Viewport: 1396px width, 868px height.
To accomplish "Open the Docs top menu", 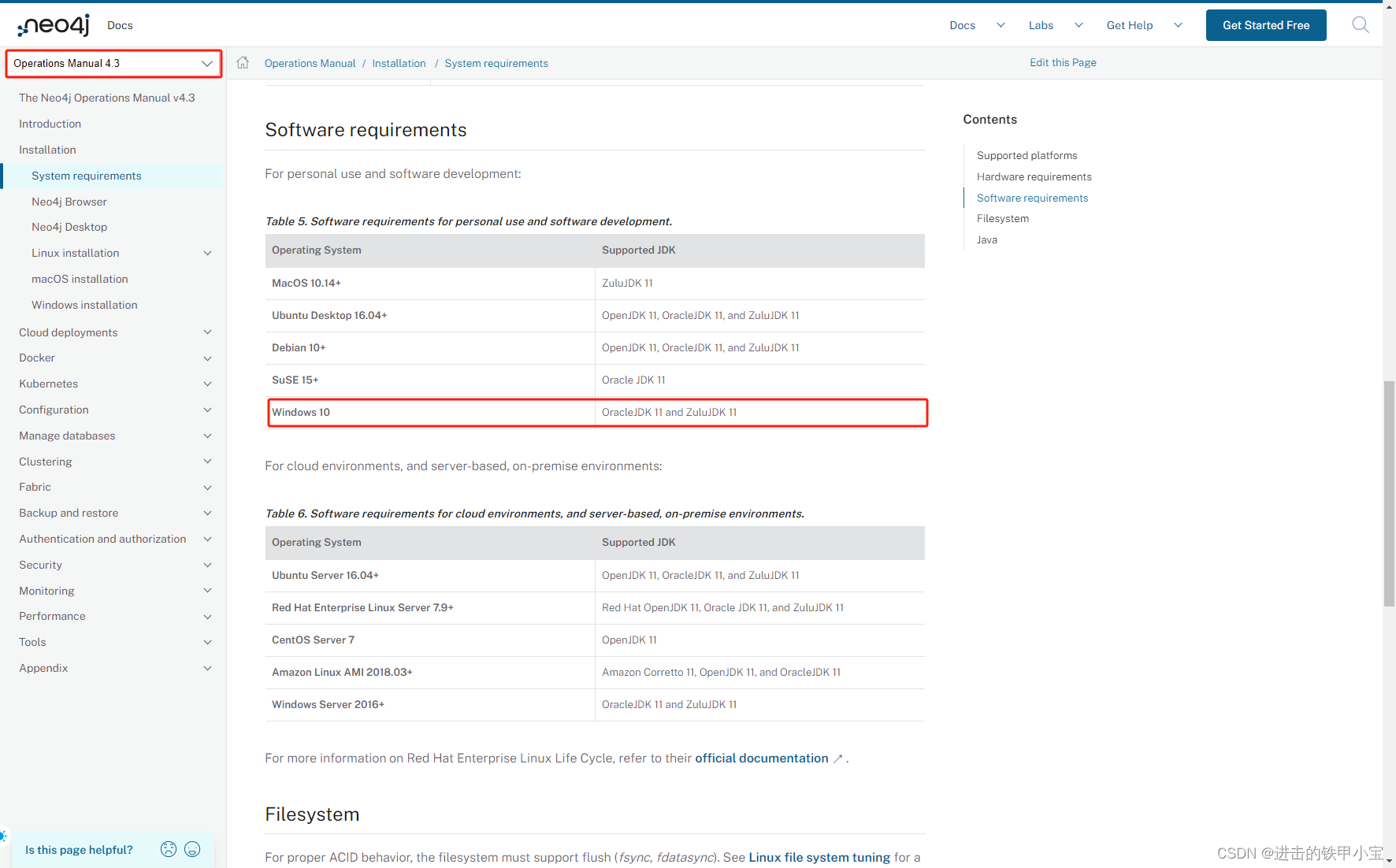I will click(x=962, y=25).
